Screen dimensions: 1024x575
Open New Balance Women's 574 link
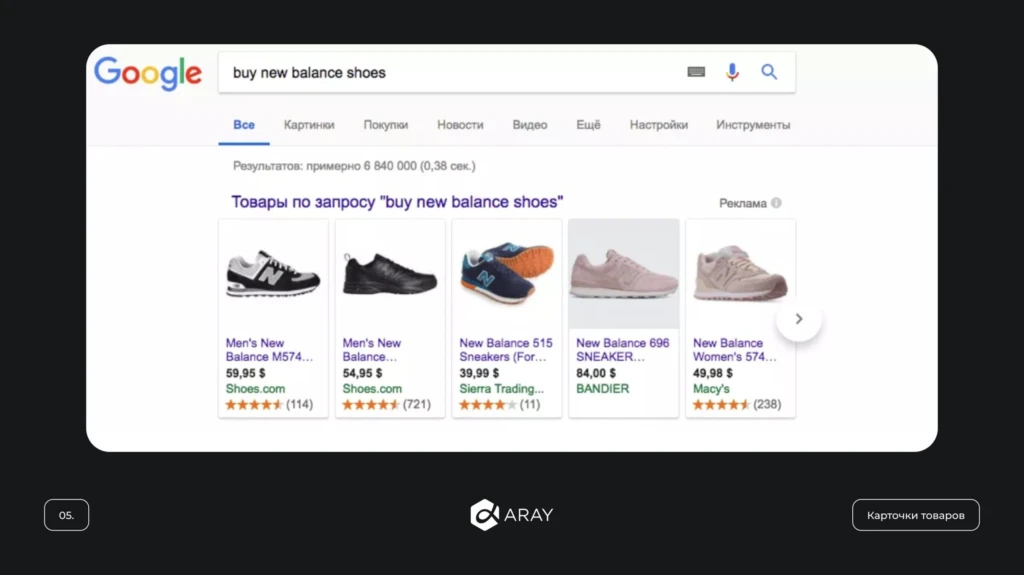point(735,350)
